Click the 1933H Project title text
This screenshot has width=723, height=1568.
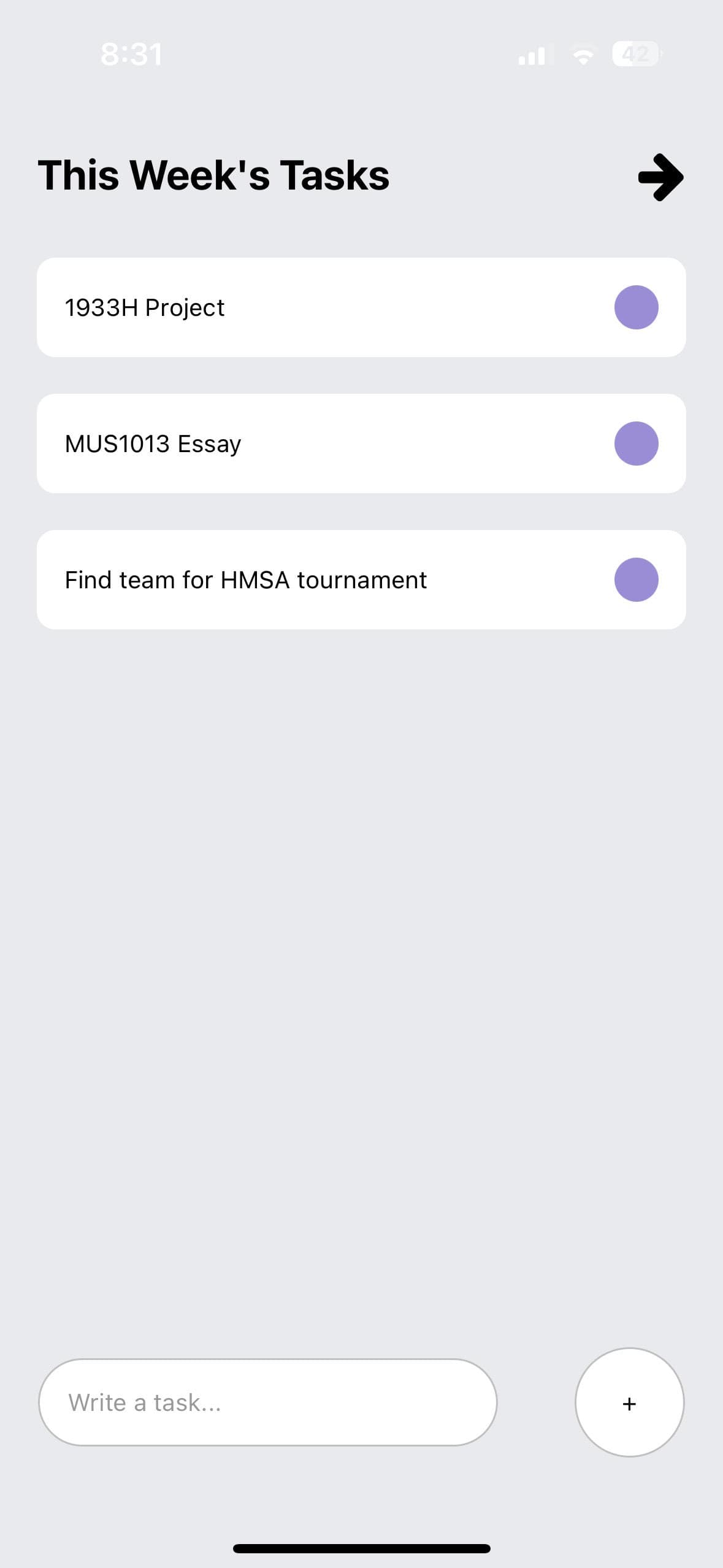tap(145, 308)
